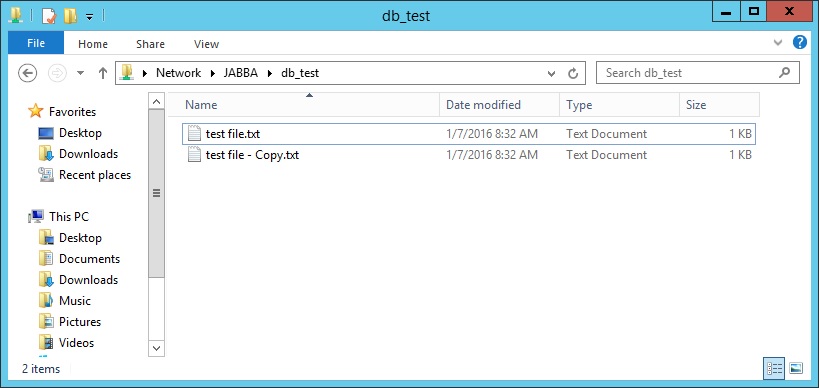Sort by the Date modified column header

click(499, 104)
